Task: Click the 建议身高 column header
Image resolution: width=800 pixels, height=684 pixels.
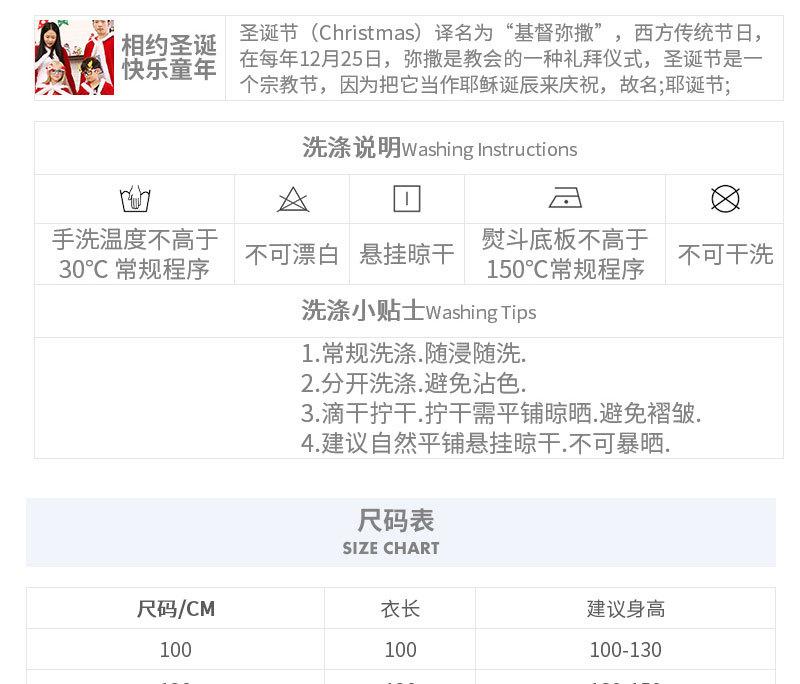Action: (x=625, y=608)
